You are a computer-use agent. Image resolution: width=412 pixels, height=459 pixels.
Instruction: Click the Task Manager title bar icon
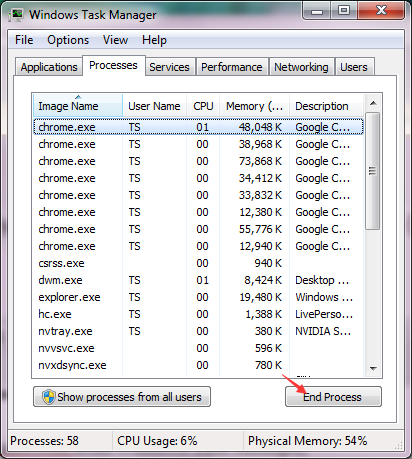click(16, 15)
